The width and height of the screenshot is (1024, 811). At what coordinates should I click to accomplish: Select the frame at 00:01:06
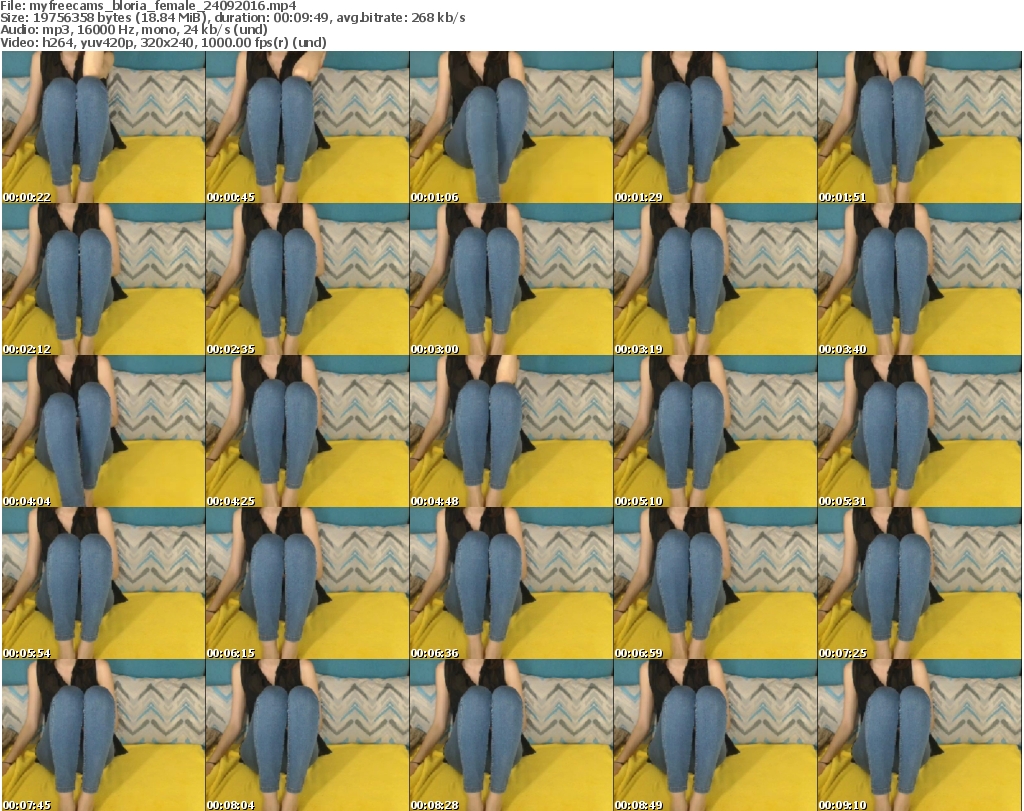coord(510,127)
